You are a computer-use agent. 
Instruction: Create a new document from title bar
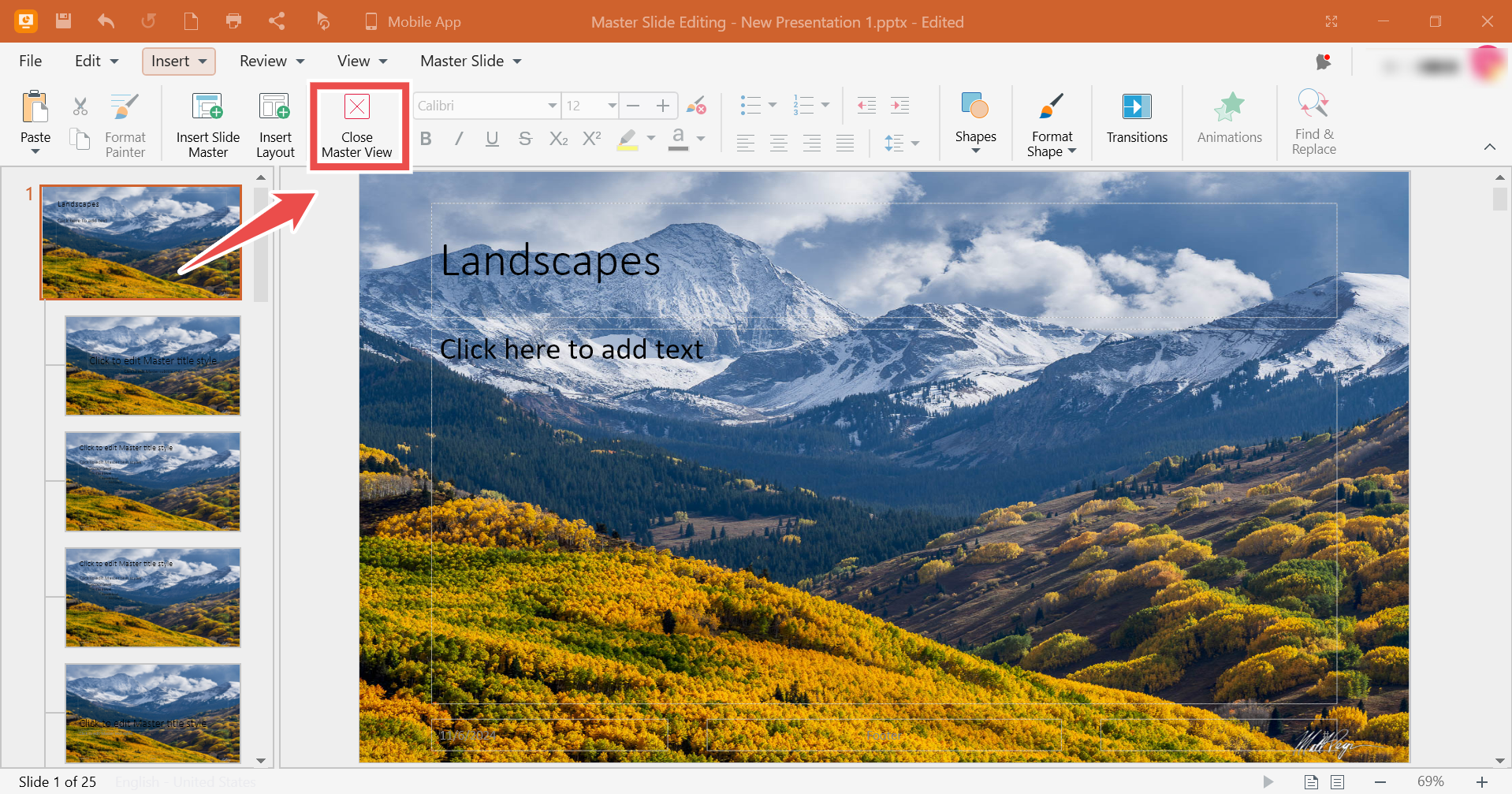[191, 21]
